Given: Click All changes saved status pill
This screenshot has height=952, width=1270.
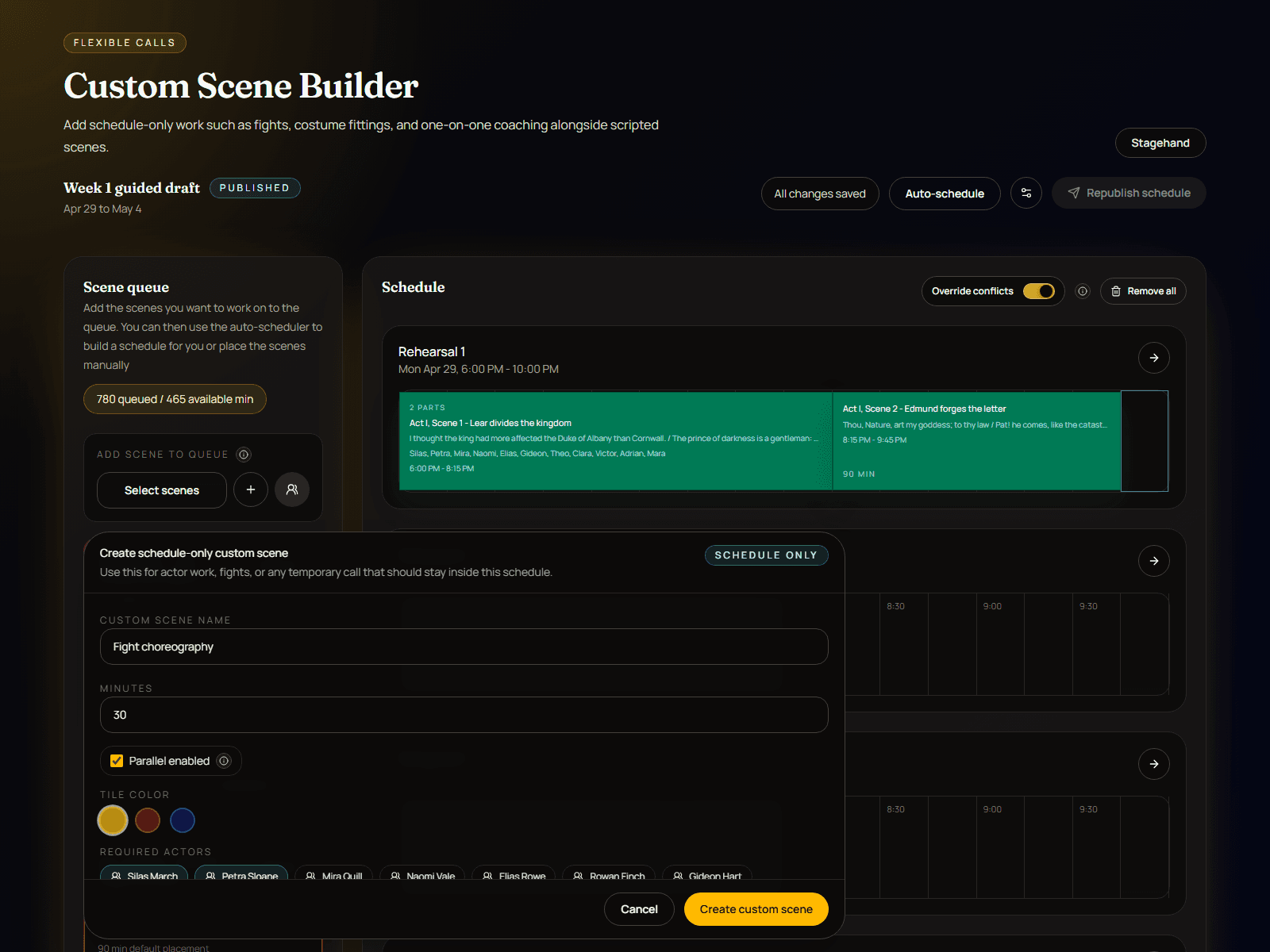Looking at the screenshot, I should (x=820, y=194).
